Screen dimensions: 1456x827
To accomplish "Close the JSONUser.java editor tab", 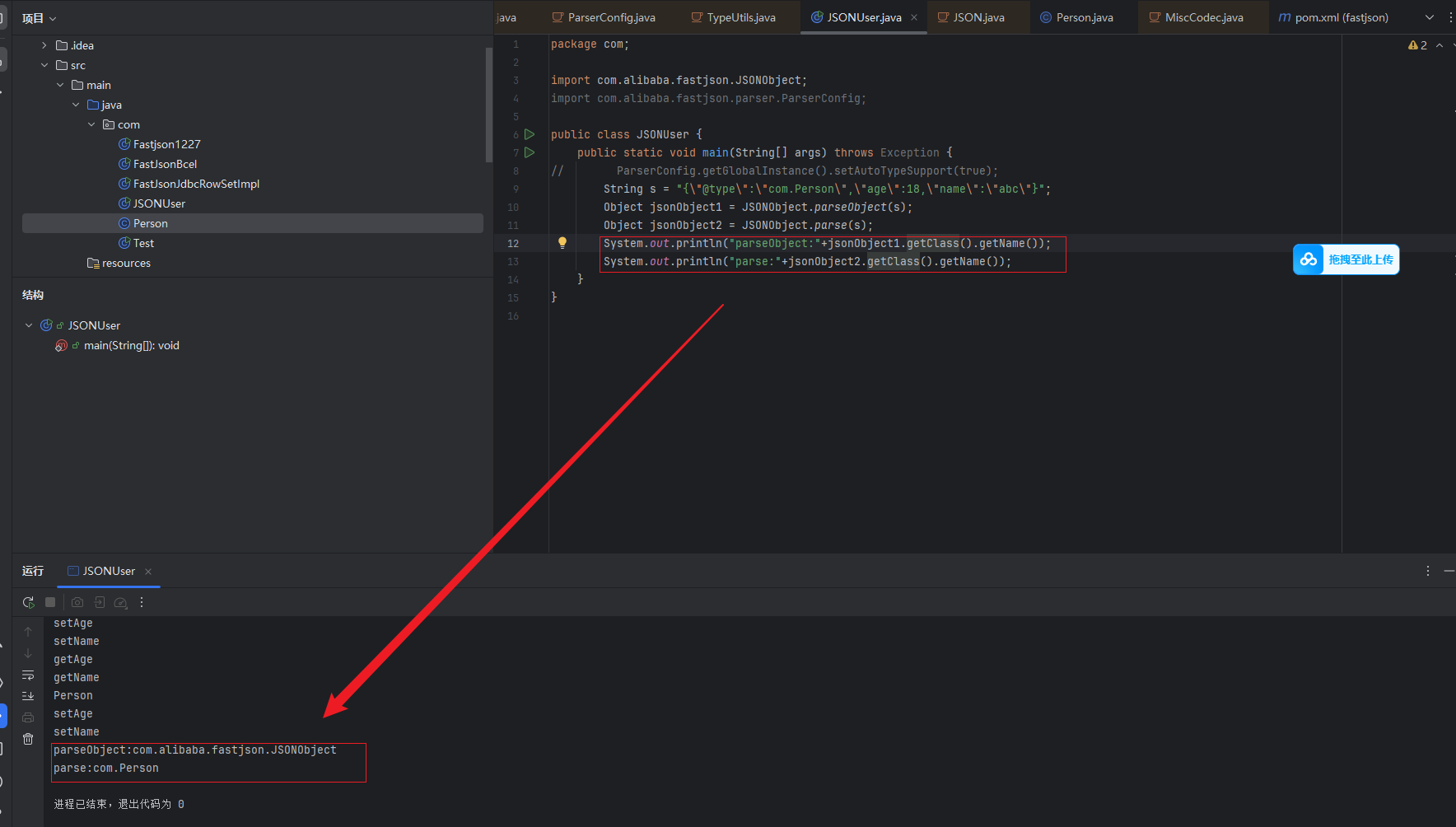I will coord(914,17).
